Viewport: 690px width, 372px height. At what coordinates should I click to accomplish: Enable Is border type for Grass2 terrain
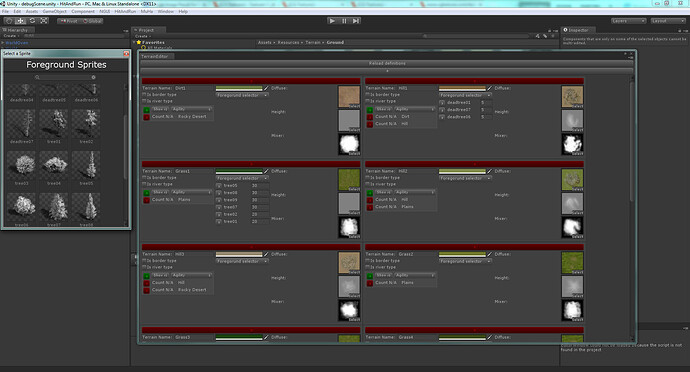point(367,261)
